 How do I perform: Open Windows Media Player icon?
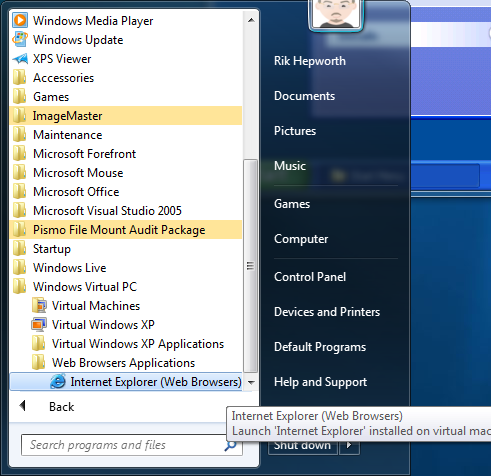(20, 20)
